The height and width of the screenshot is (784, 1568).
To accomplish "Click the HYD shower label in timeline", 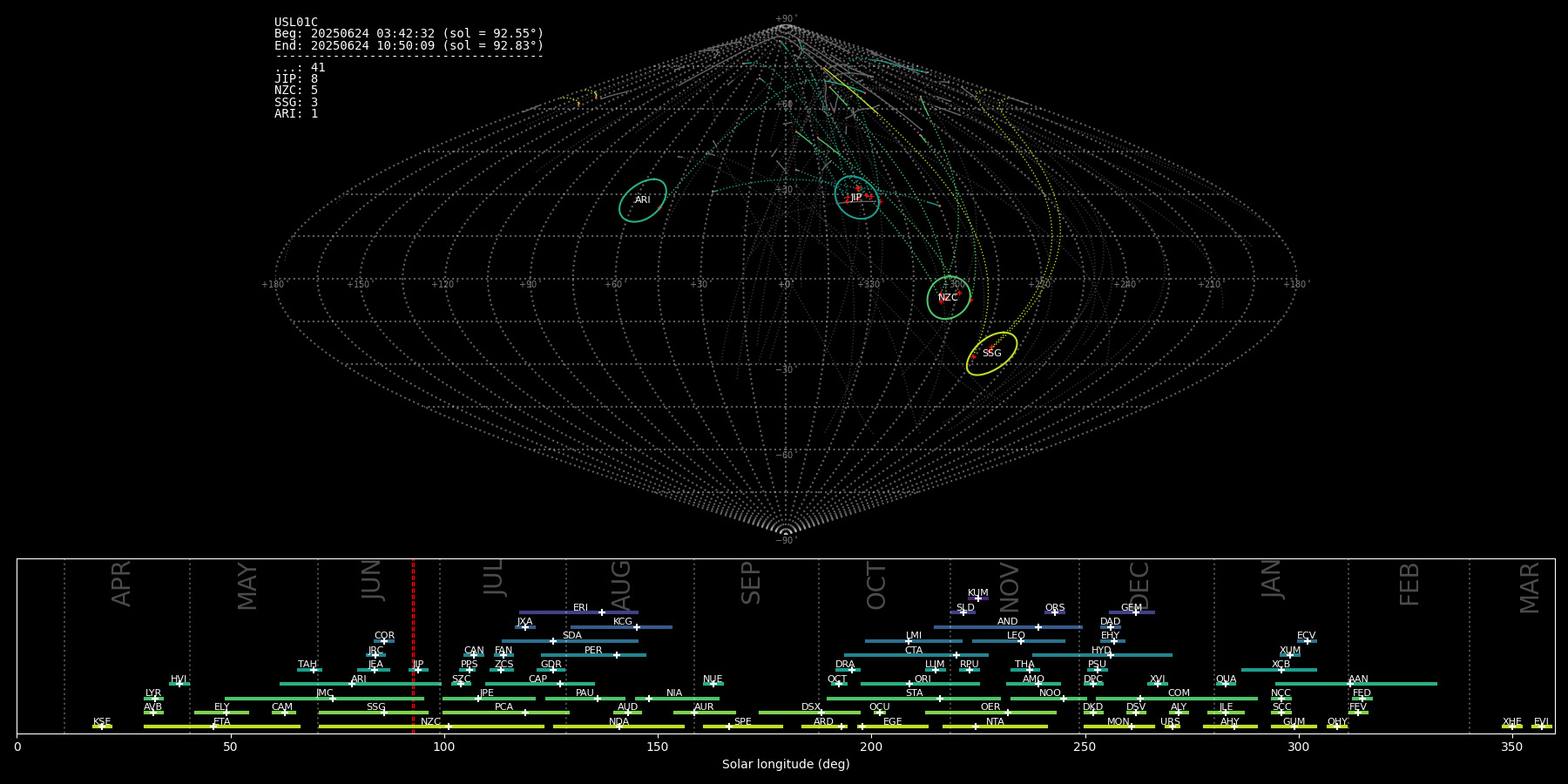I will point(1101,651).
